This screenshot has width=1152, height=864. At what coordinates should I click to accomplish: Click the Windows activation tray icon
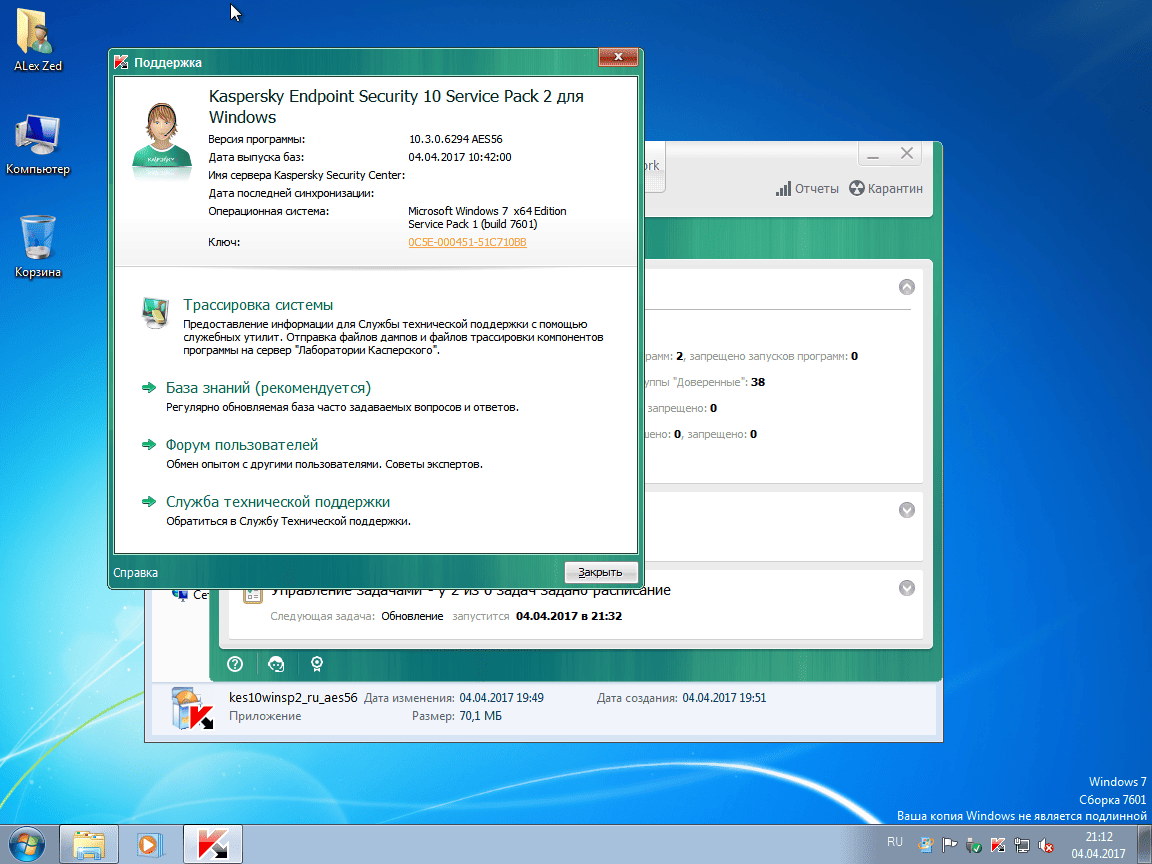(926, 846)
